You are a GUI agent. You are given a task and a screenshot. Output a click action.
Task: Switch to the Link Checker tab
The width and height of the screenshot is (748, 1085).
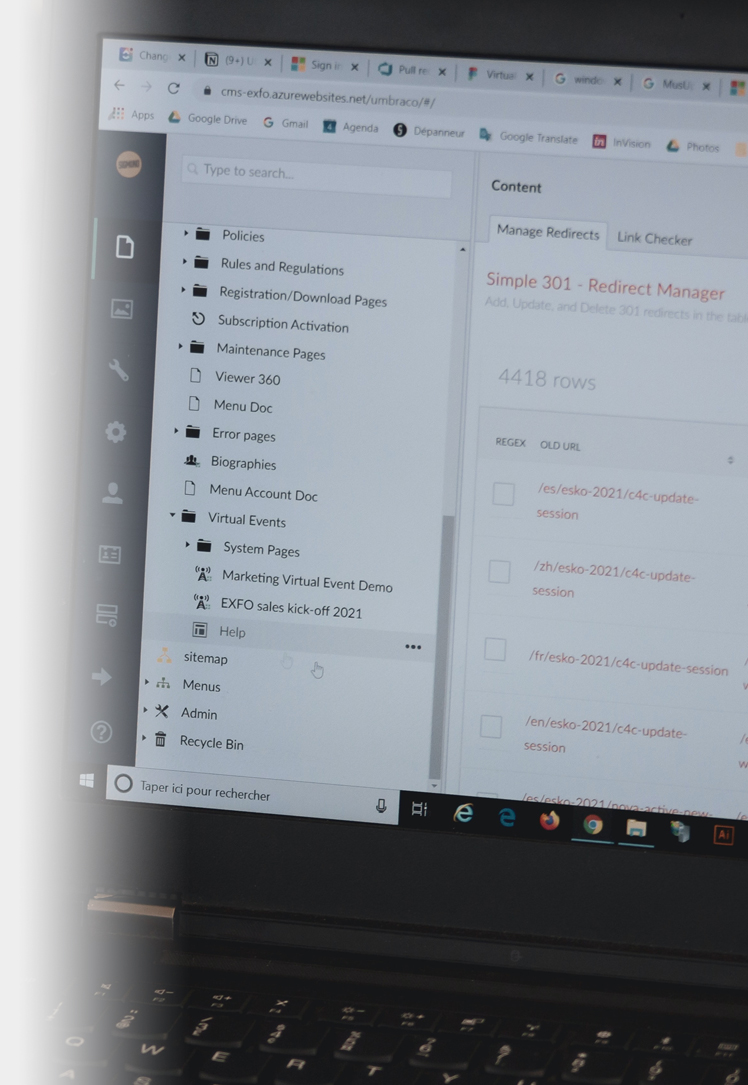pyautogui.click(x=655, y=239)
